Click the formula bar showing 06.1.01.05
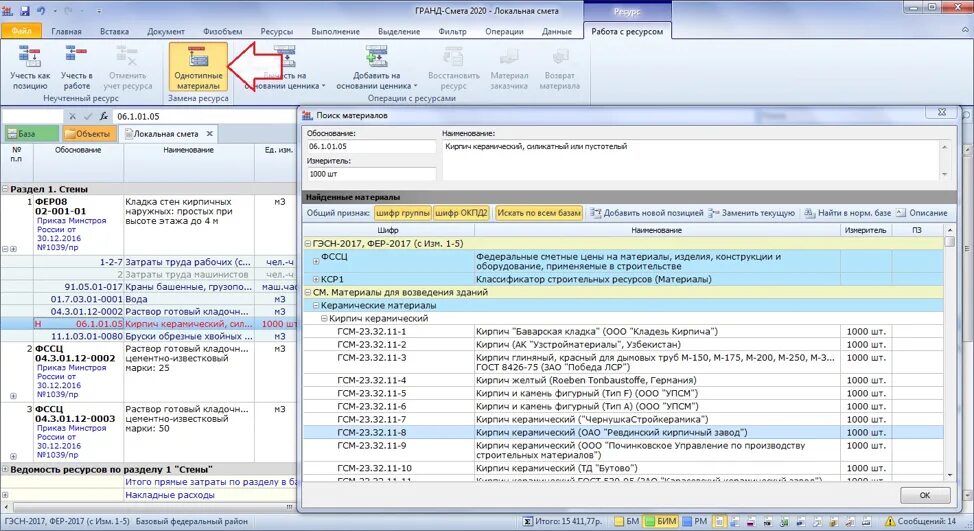 (x=205, y=116)
